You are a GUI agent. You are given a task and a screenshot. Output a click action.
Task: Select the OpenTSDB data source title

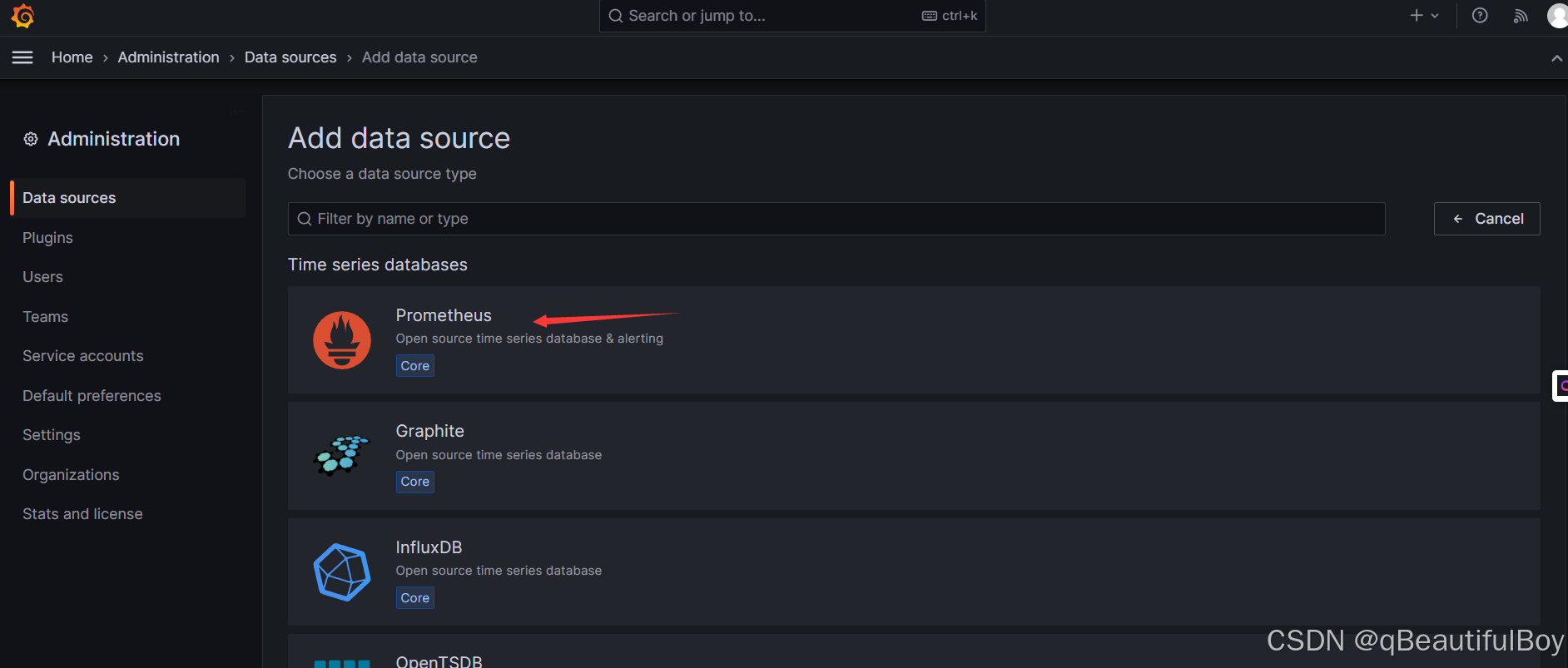(439, 661)
